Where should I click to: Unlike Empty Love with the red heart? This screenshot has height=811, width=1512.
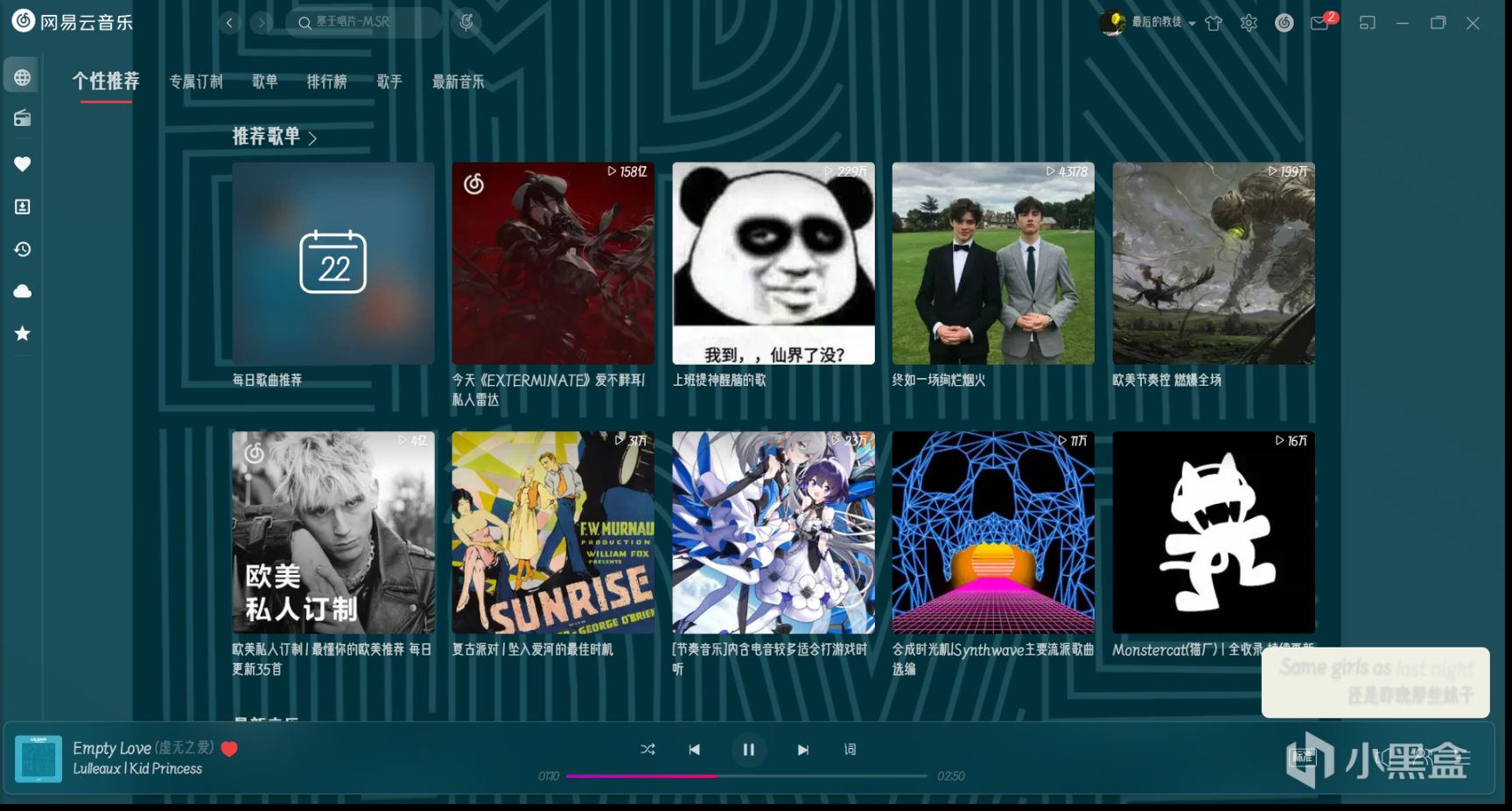(229, 749)
